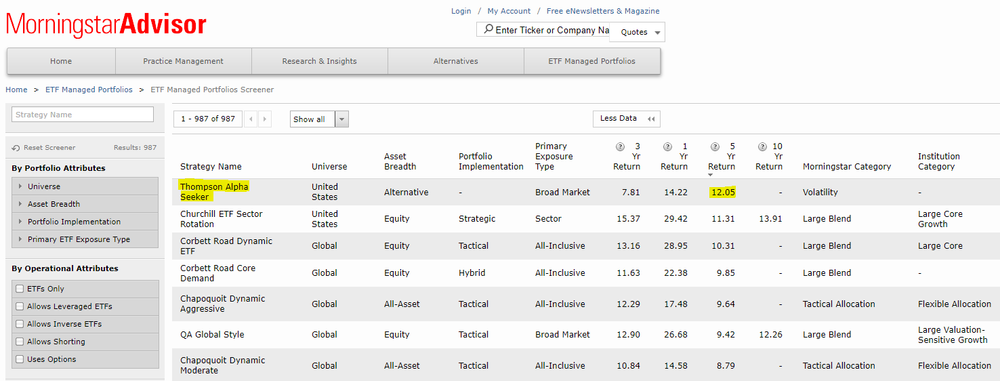Open Chapoquoit Dynamic Aggressive strategy
Image resolution: width=1000 pixels, height=381 pixels.
pos(223,304)
